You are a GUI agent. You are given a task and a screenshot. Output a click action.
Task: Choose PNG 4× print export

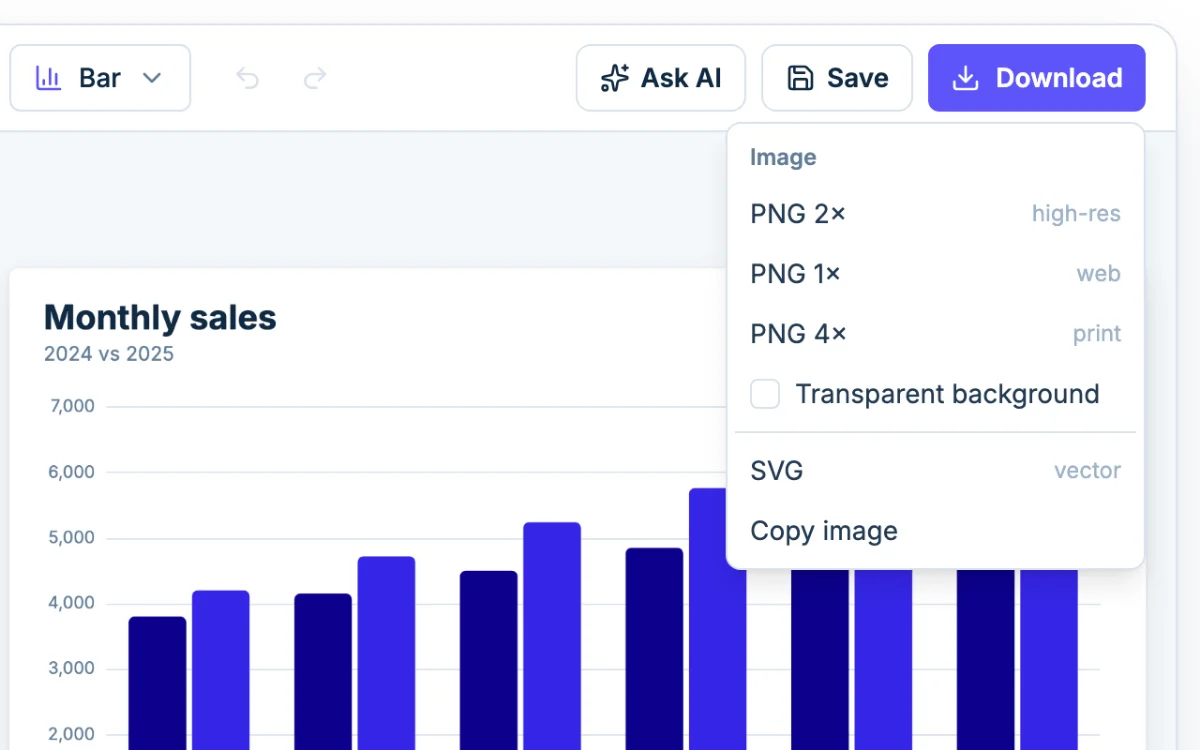point(935,334)
